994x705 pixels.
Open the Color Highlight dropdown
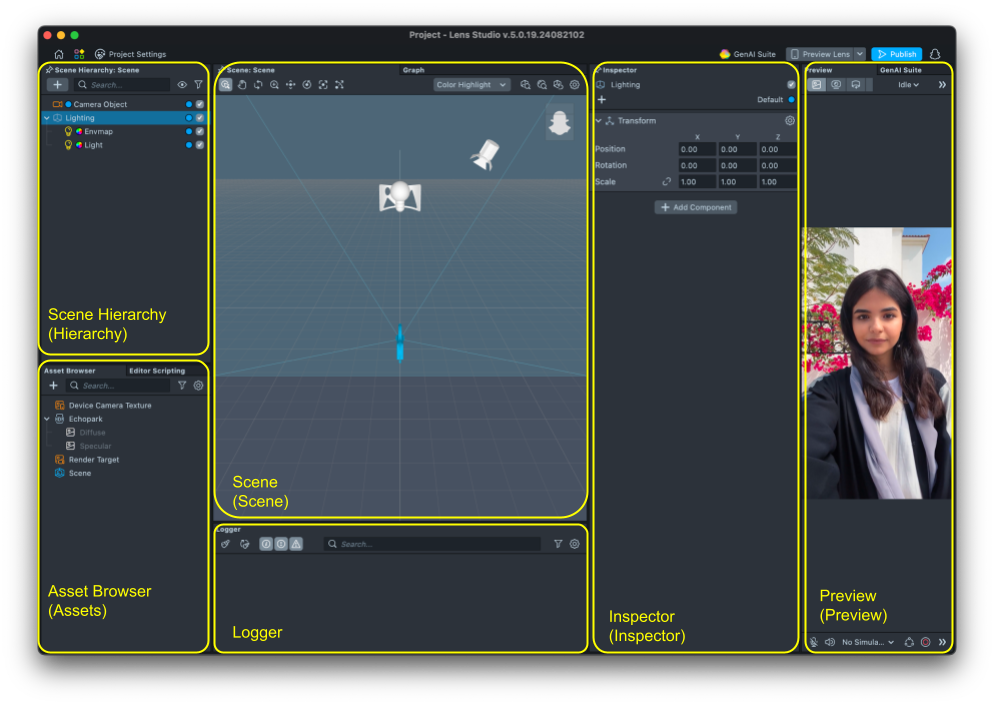click(x=472, y=85)
